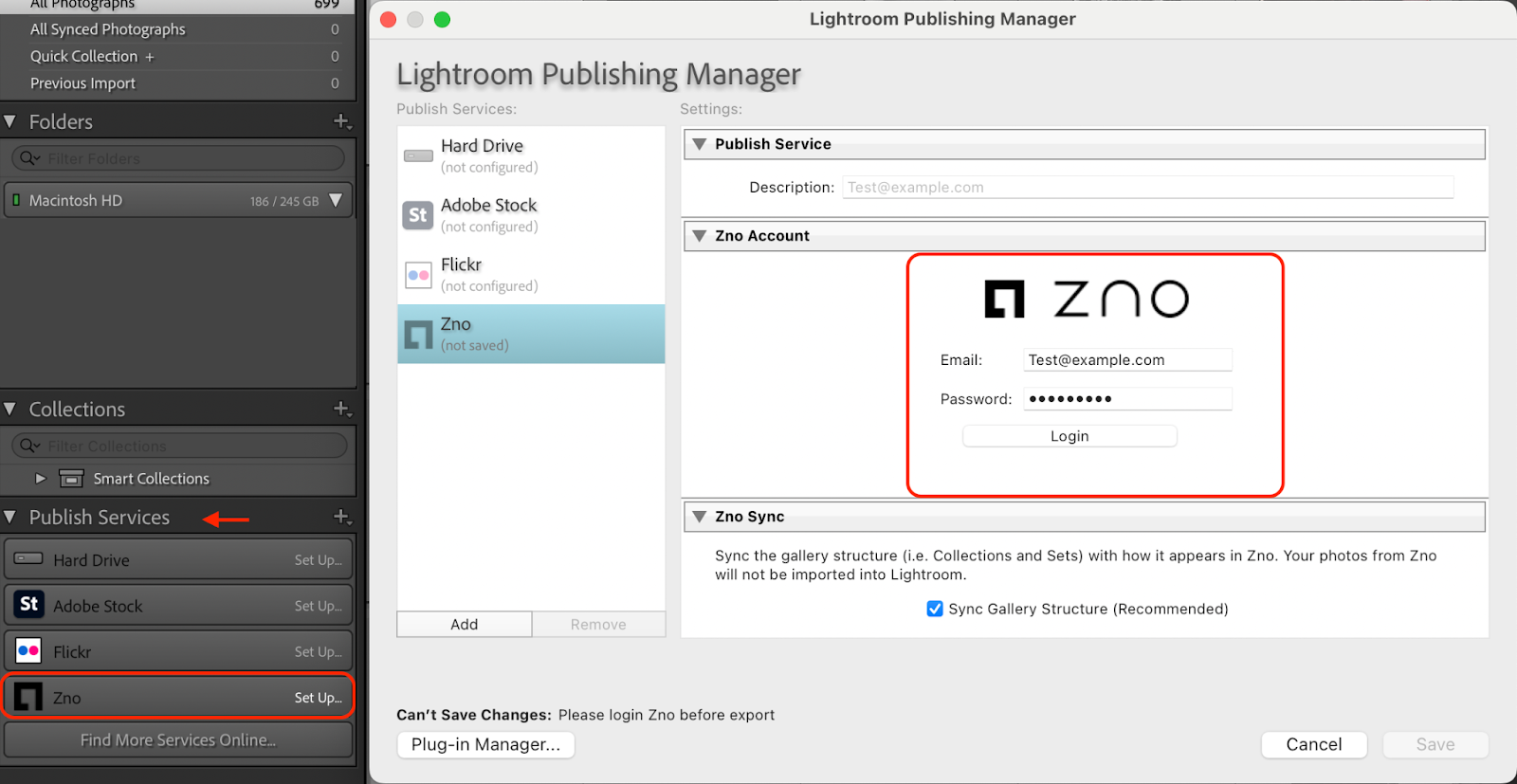Click the Filter Folders search magnifier icon
Image resolution: width=1517 pixels, height=784 pixels.
click(x=29, y=158)
